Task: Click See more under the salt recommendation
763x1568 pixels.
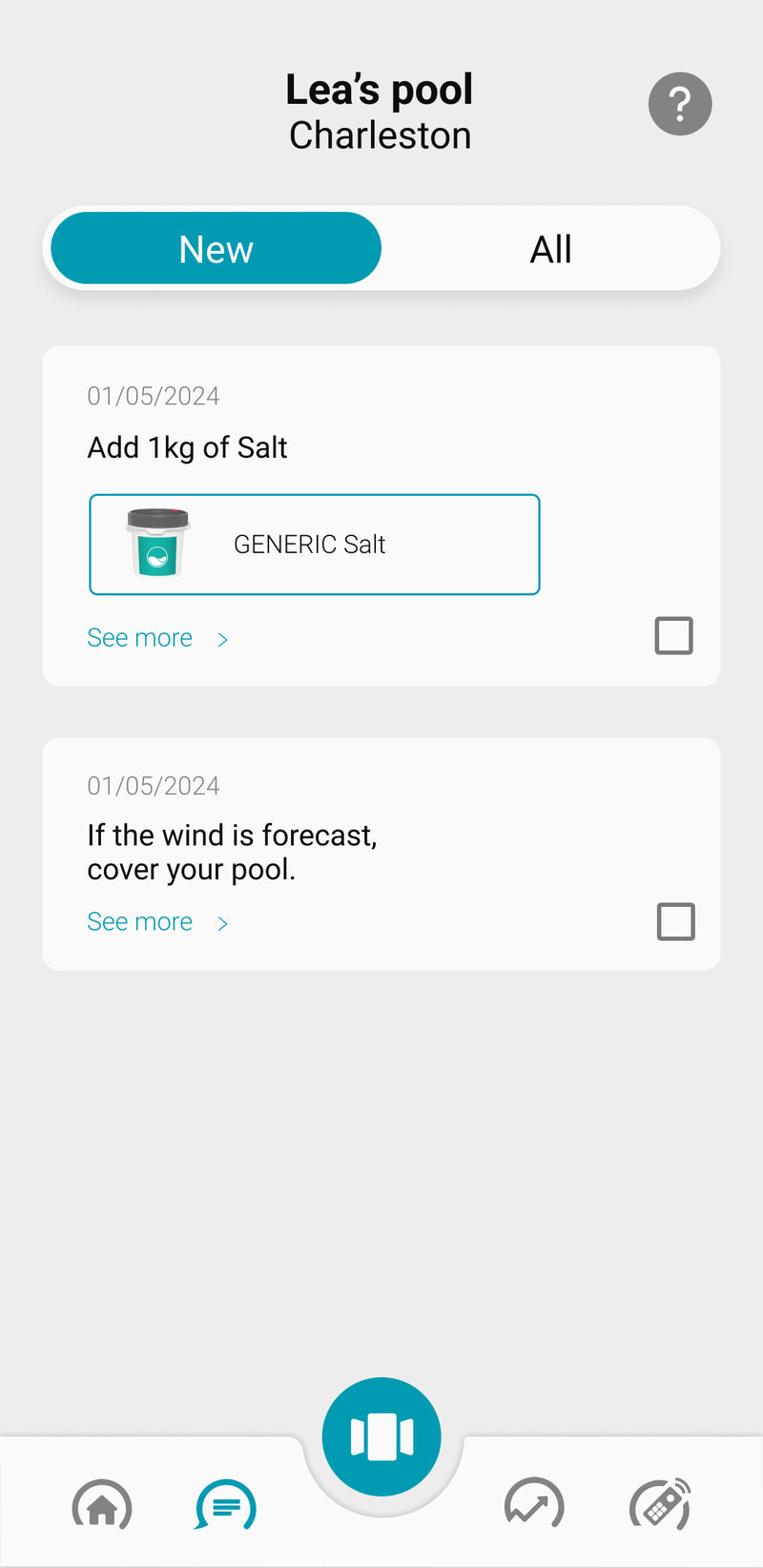Action: (x=140, y=638)
